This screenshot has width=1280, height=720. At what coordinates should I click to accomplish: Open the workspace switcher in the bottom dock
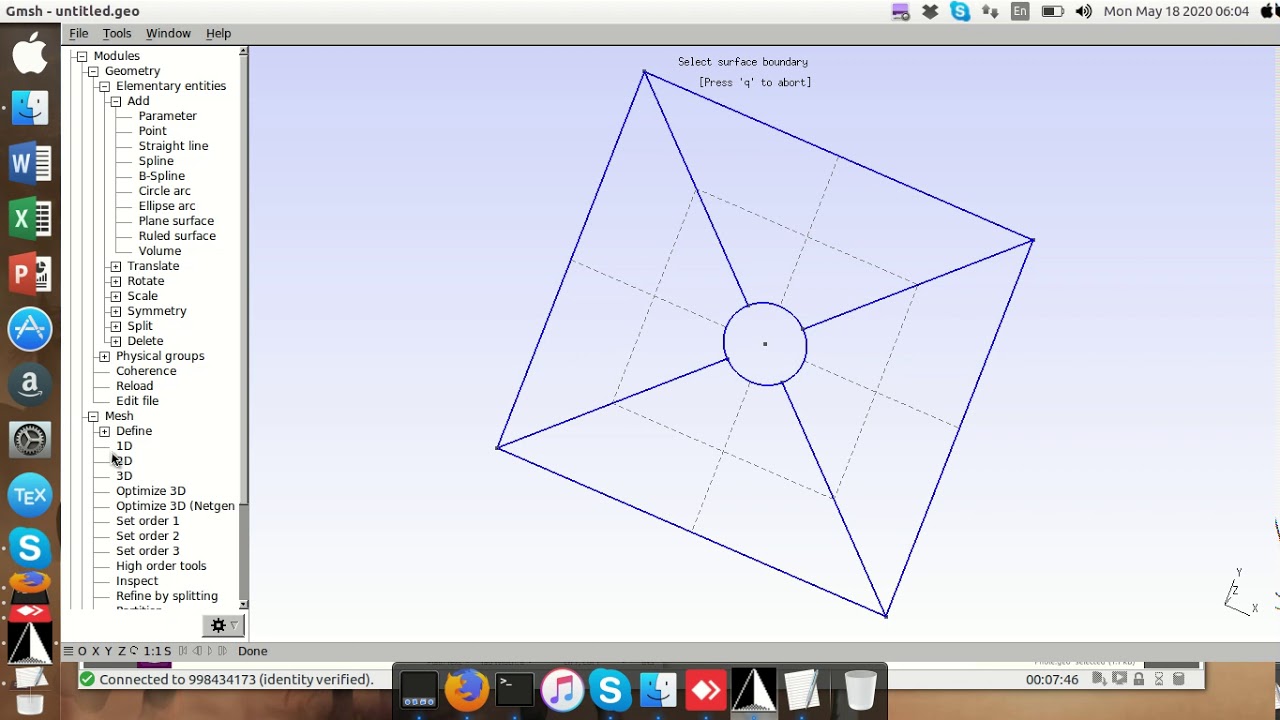(x=418, y=689)
